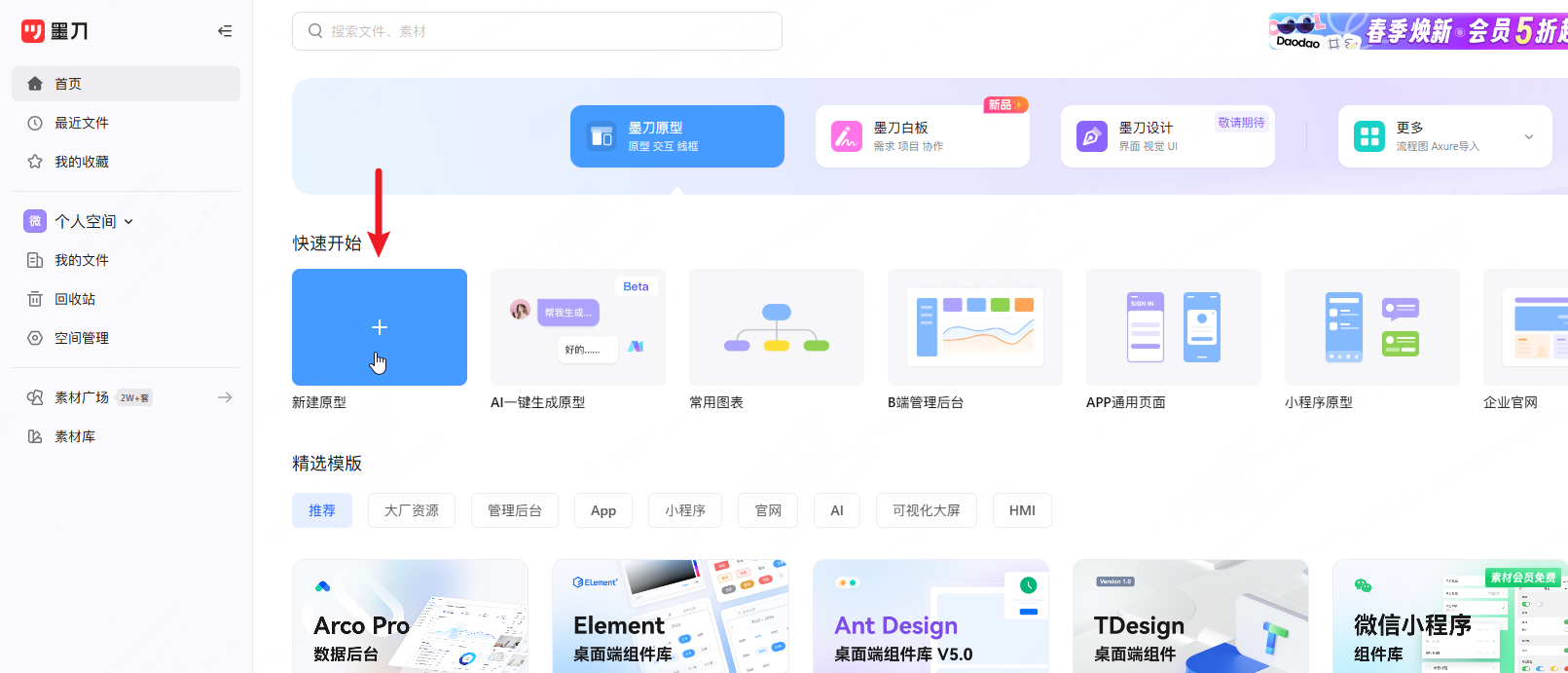Click the shapes icon beside 素材广场
Screen dimensions: 1568x673
(35, 397)
